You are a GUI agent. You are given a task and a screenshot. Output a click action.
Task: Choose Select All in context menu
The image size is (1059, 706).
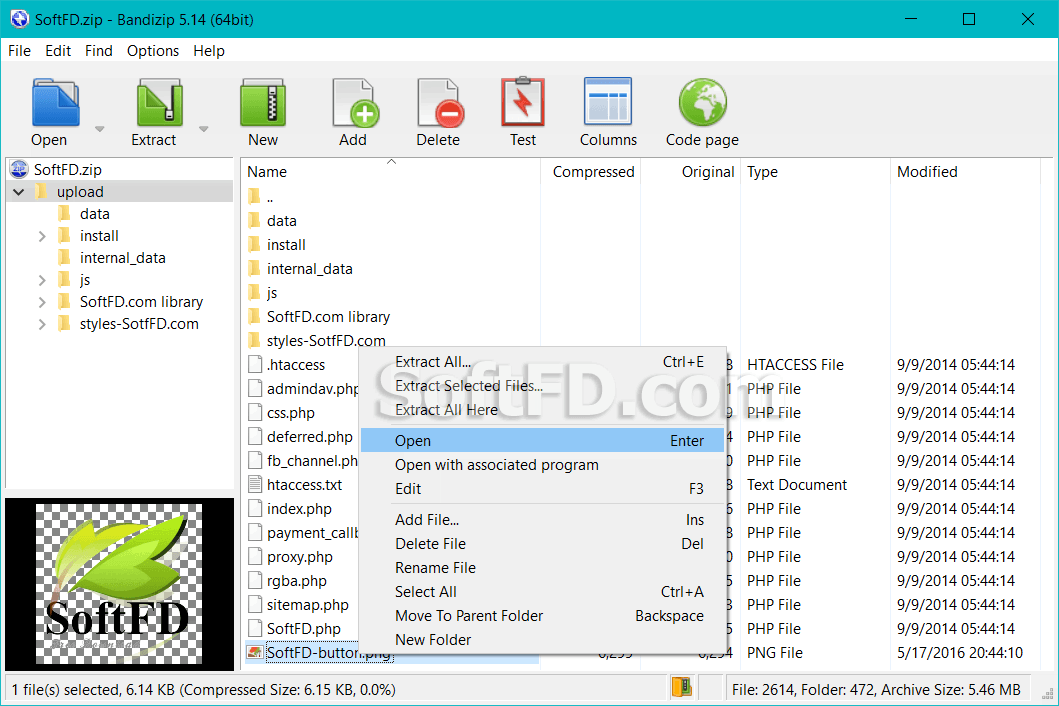point(542,592)
